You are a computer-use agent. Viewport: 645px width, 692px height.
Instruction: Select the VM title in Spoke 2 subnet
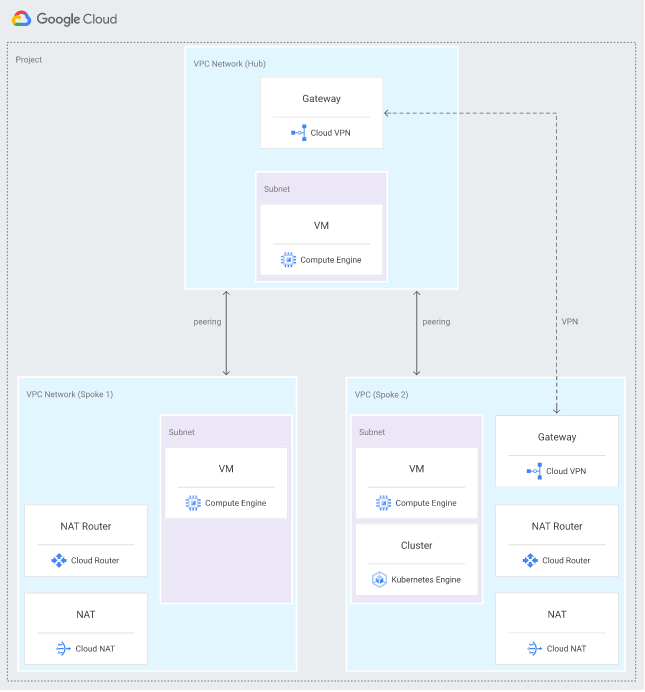pos(416,469)
